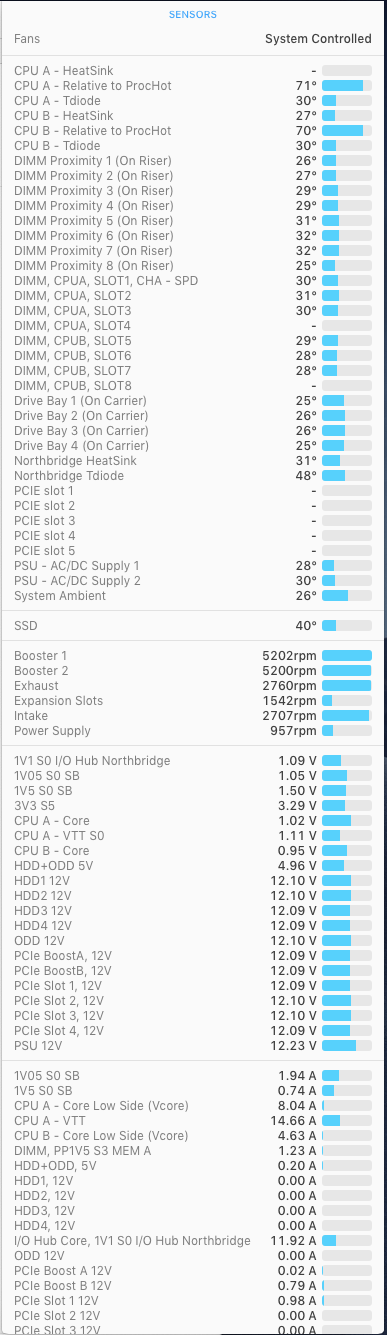Select the PSU 12V voltage row

click(193, 1046)
